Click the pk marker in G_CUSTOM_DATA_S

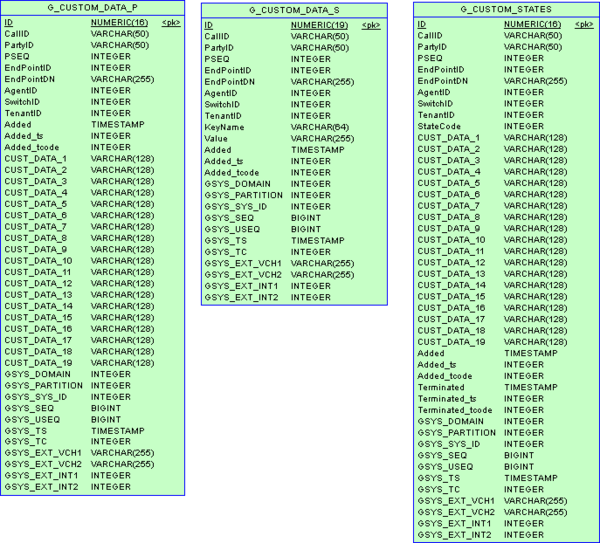click(x=371, y=25)
